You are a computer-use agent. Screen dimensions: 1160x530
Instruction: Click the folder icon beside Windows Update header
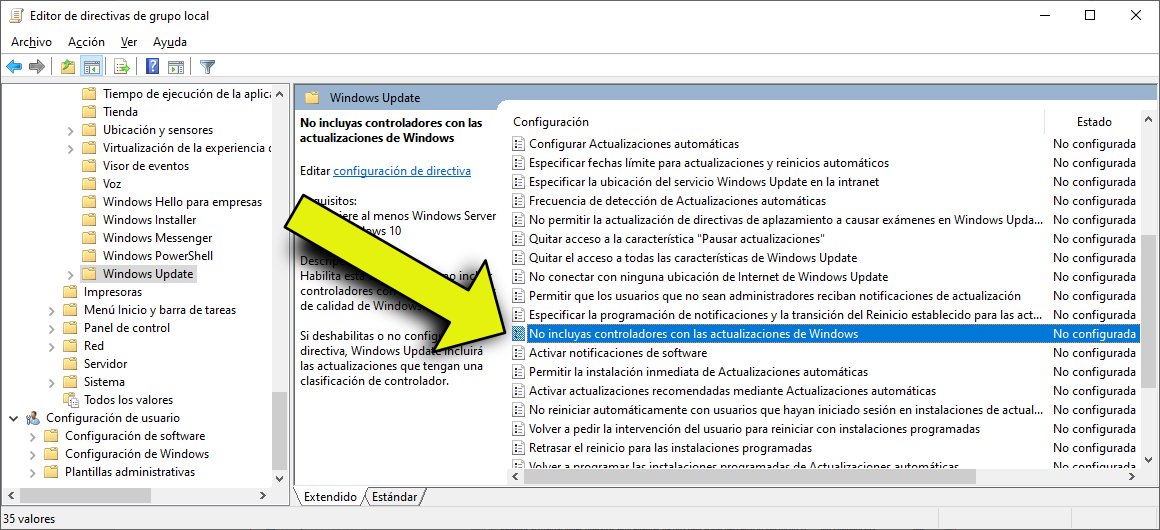pos(313,98)
